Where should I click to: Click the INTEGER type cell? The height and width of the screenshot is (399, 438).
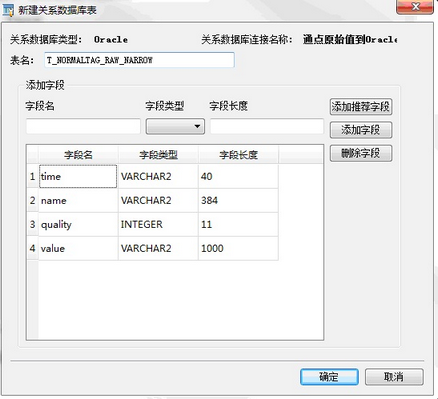158,224
